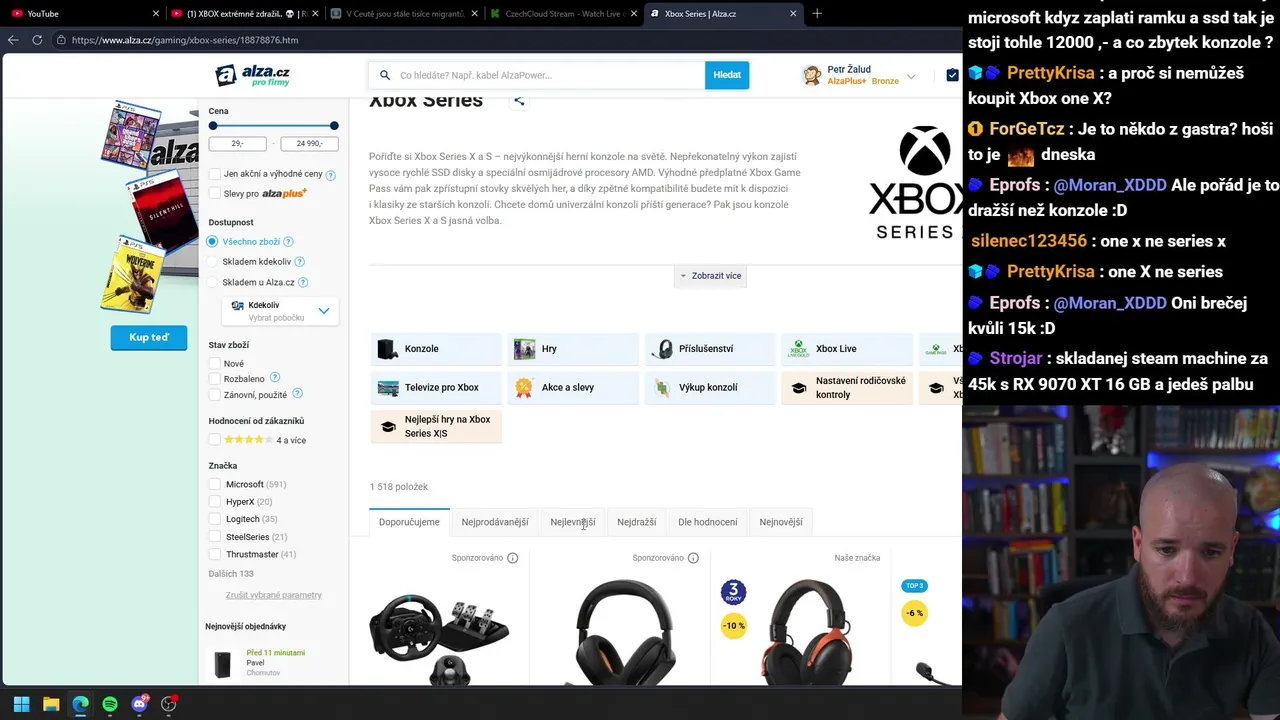Screen dimensions: 1280x720
Task: Click the Televize pro Xbox icon
Action: tap(388, 388)
